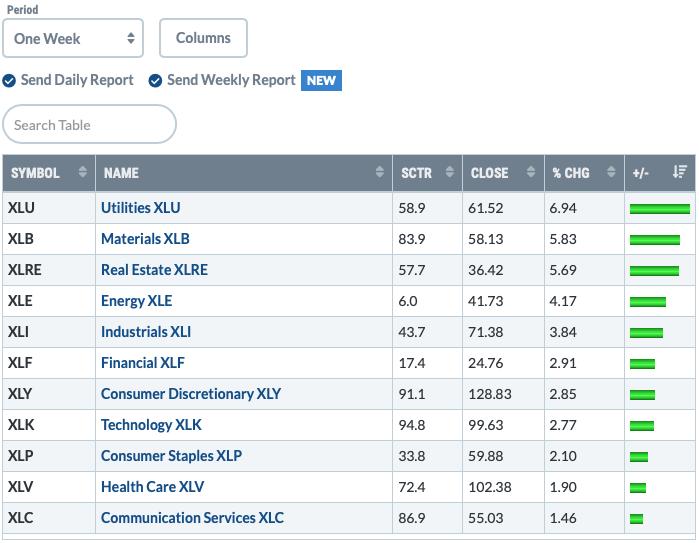
Task: Uncheck Send Weekly Report checkbox
Action: pyautogui.click(x=155, y=81)
